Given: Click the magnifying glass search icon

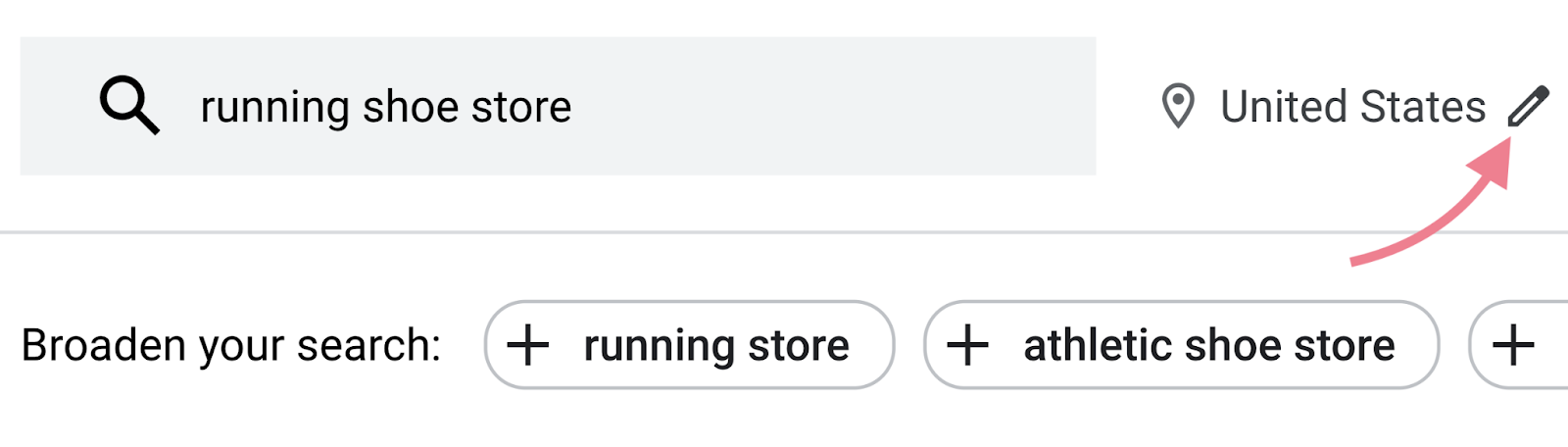Looking at the screenshot, I should 129,106.
